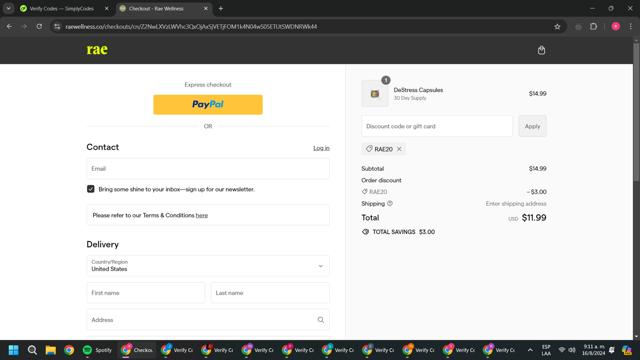The height and width of the screenshot is (360, 640).
Task: Focus the Email input field
Action: pos(208,169)
